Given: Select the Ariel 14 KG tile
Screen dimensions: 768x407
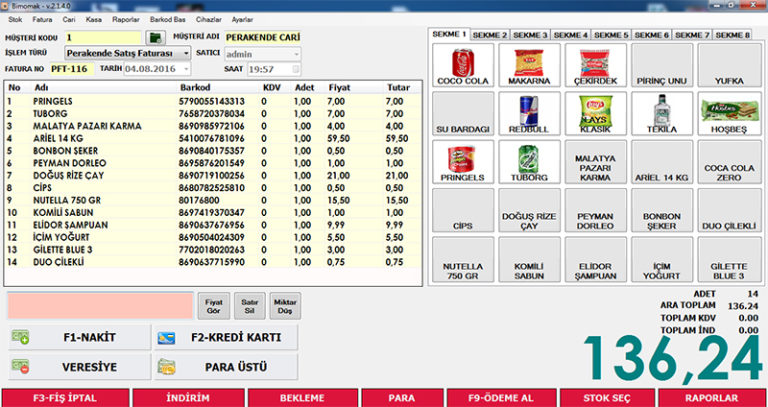Looking at the screenshot, I should point(662,162).
